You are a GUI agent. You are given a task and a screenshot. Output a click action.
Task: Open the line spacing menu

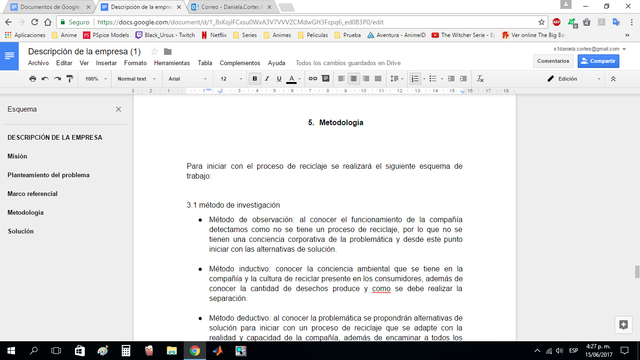(x=397, y=79)
